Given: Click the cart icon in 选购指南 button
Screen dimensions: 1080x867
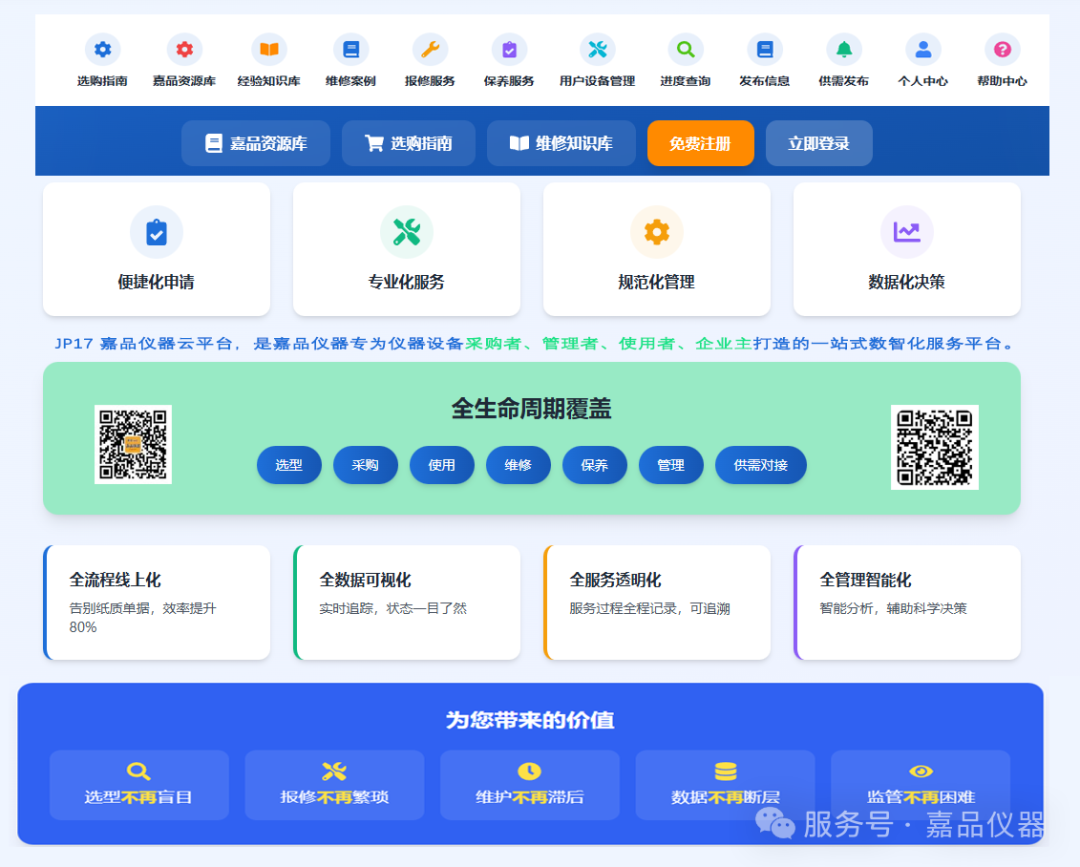Looking at the screenshot, I should pos(374,143).
